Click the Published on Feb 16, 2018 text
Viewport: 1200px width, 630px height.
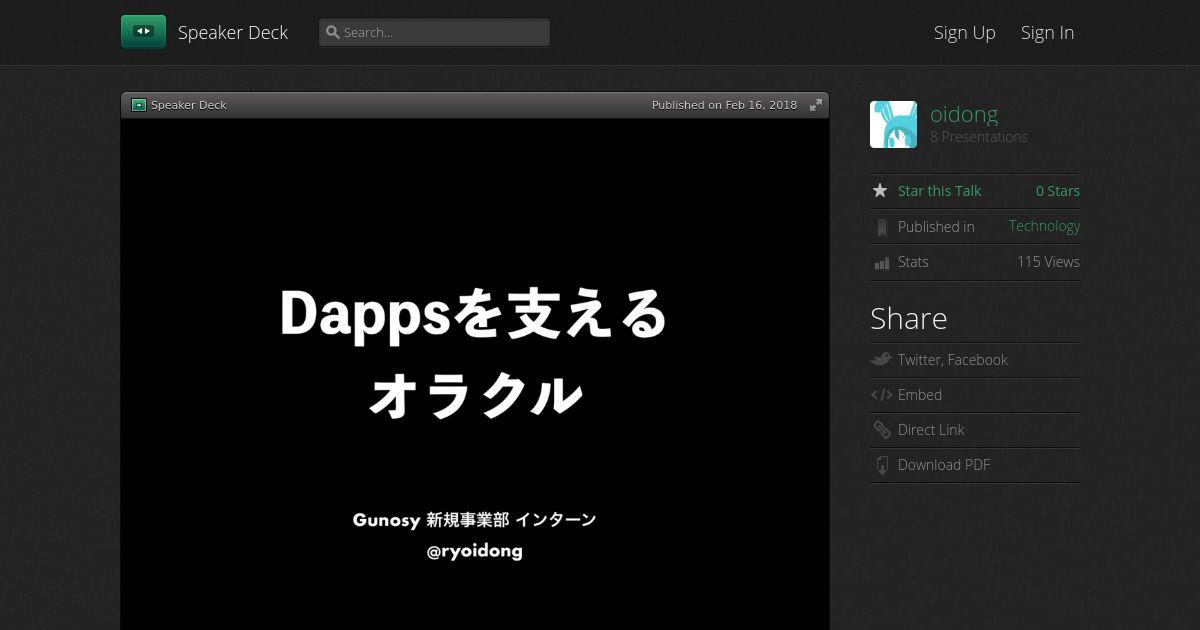(724, 105)
